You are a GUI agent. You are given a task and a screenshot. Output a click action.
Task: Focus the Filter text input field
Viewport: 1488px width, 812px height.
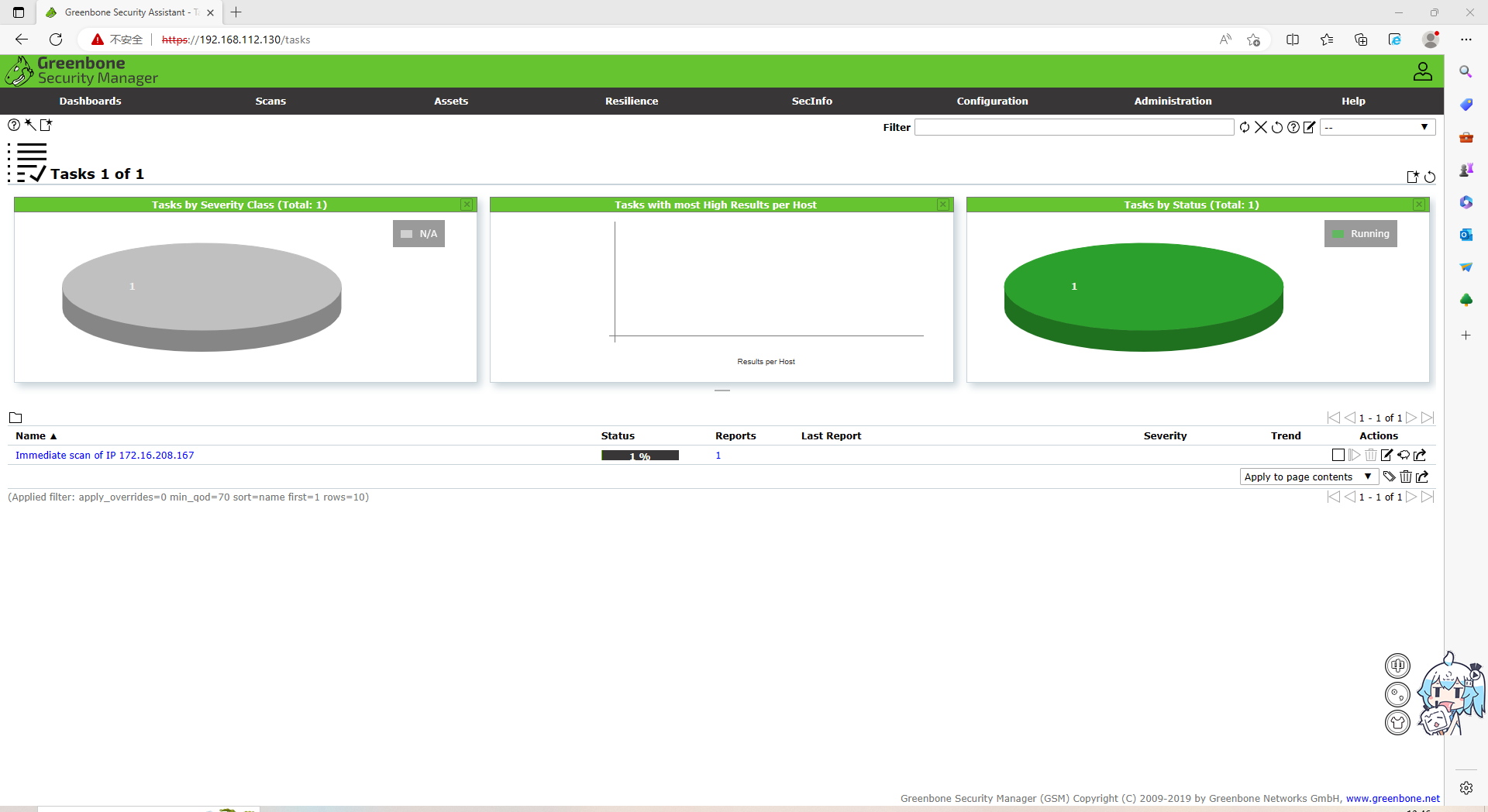click(1074, 127)
